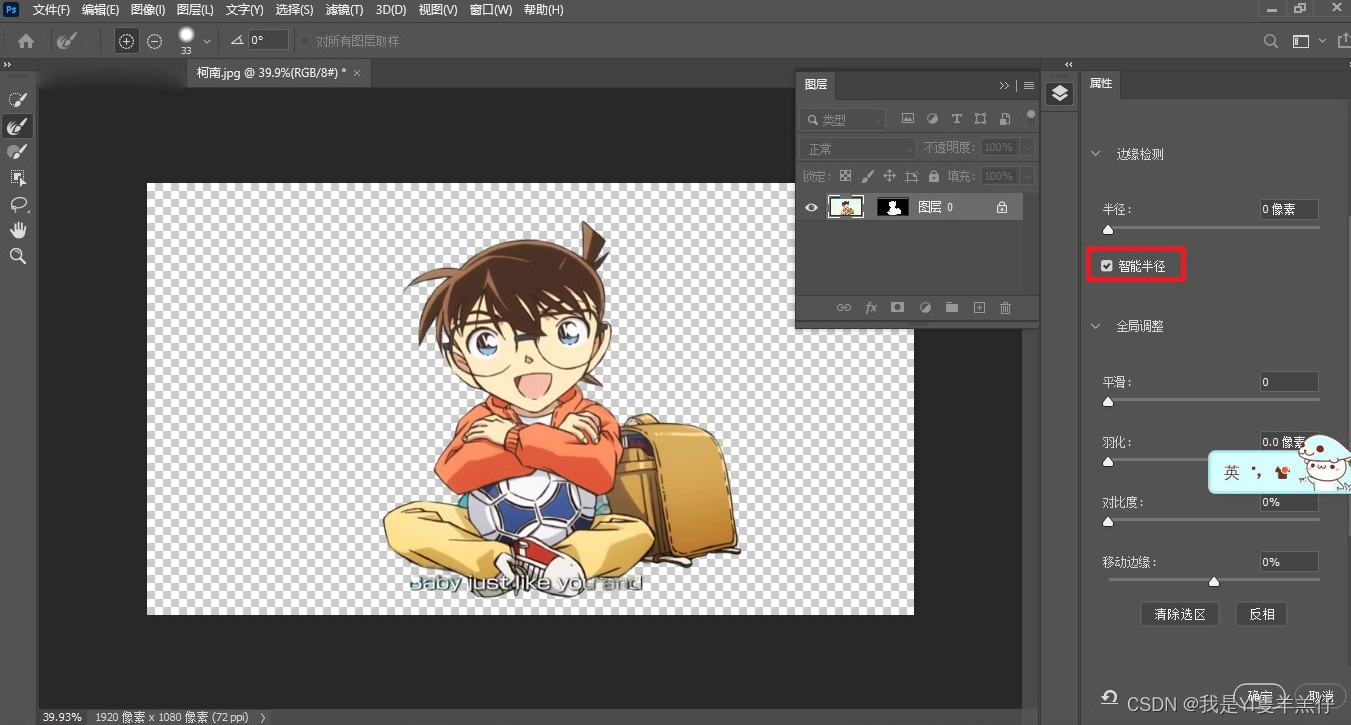Click the 反相 button
Image resolution: width=1351 pixels, height=725 pixels.
(x=1262, y=614)
